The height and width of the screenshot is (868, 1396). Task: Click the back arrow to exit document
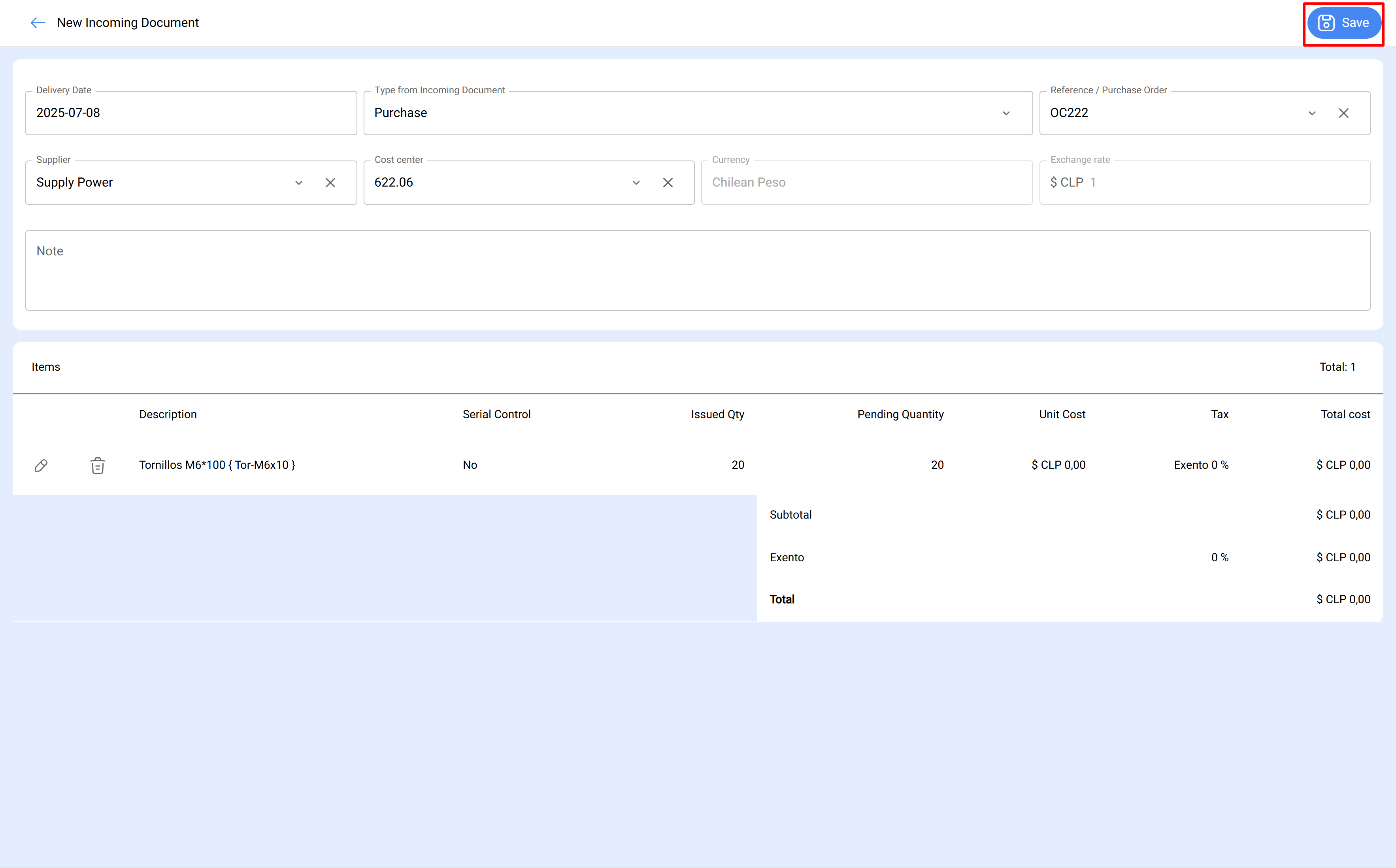(37, 23)
